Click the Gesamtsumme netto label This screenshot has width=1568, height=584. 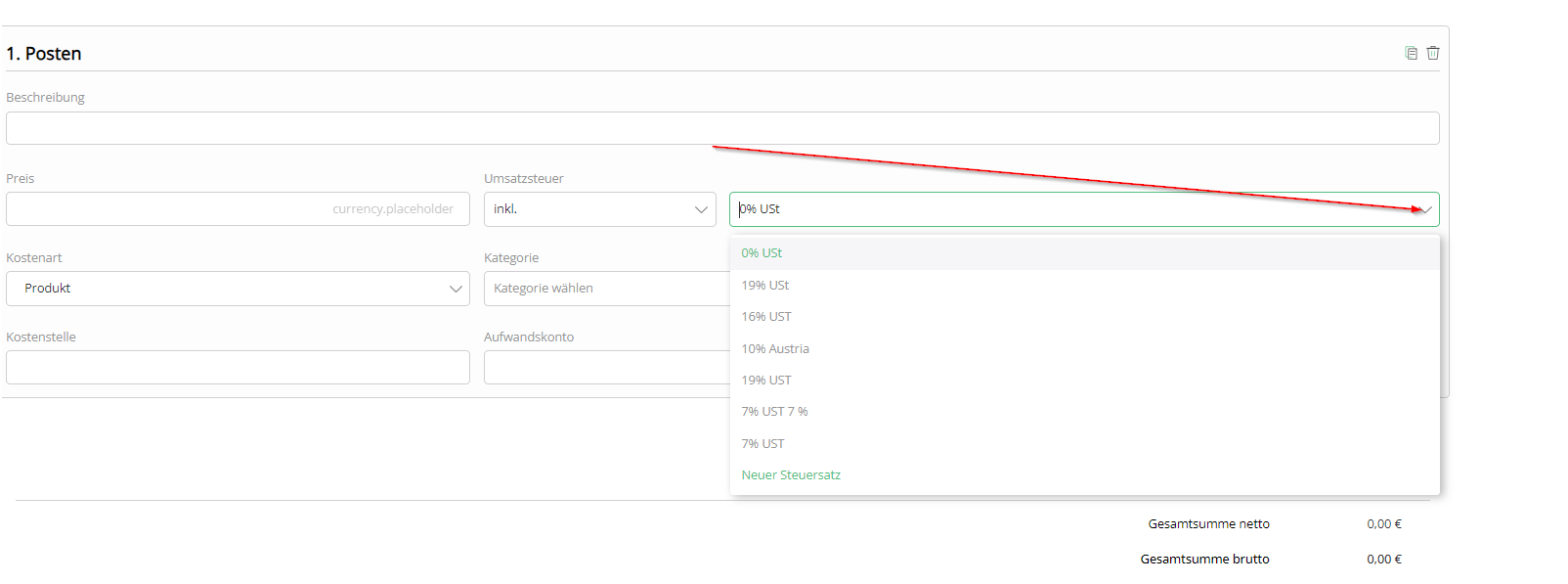(1208, 524)
